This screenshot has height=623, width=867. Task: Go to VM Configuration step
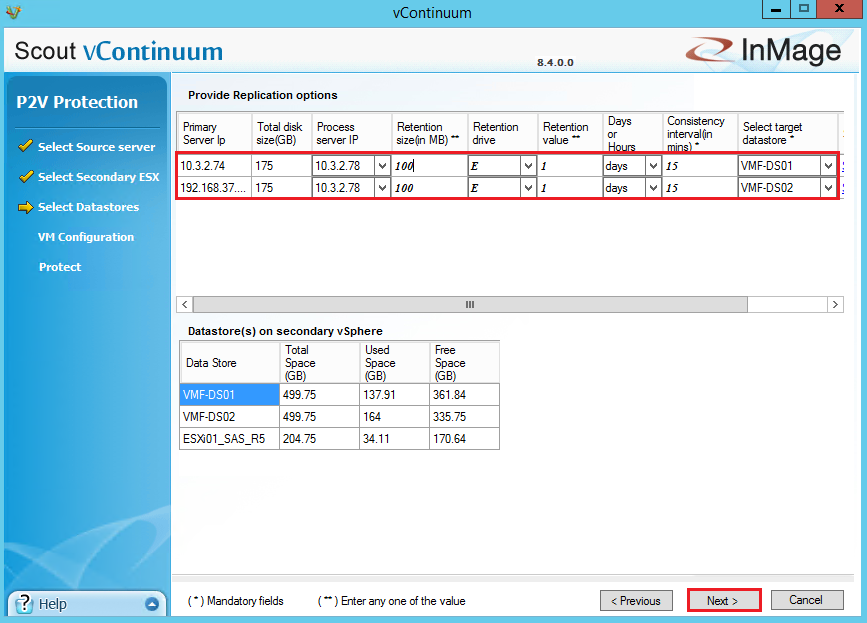pyautogui.click(x=86, y=237)
